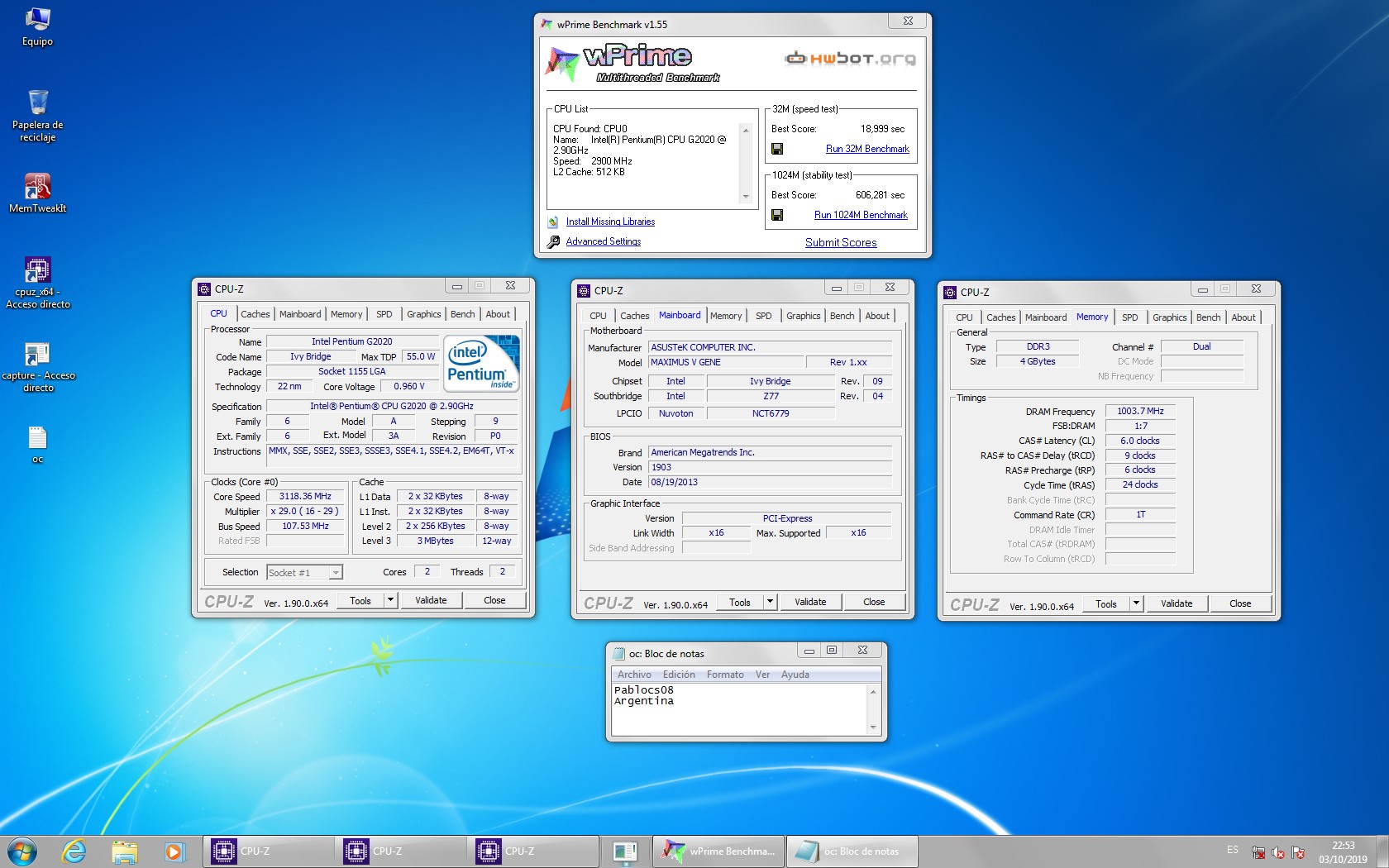Open Papelera de reciclaje icon
Viewport: 1389px width, 868px height.
coord(37,115)
